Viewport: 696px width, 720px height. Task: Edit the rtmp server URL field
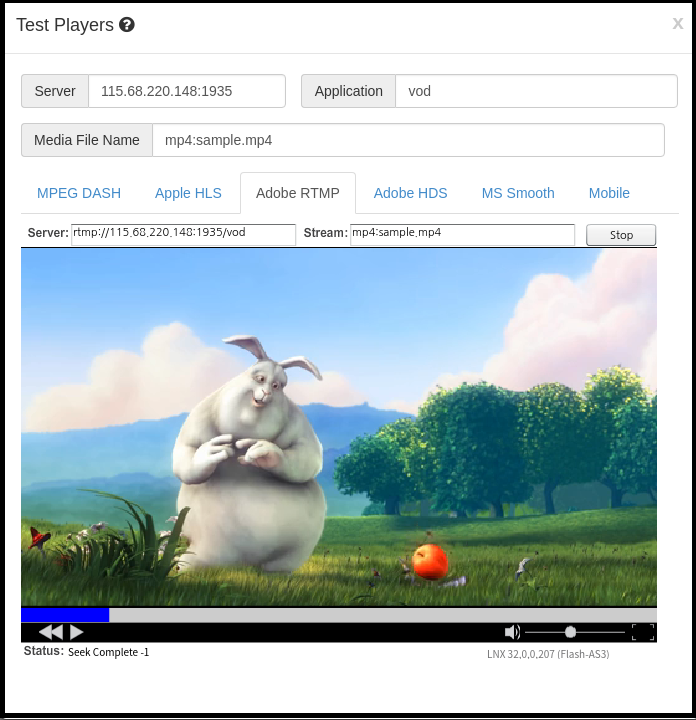183,234
